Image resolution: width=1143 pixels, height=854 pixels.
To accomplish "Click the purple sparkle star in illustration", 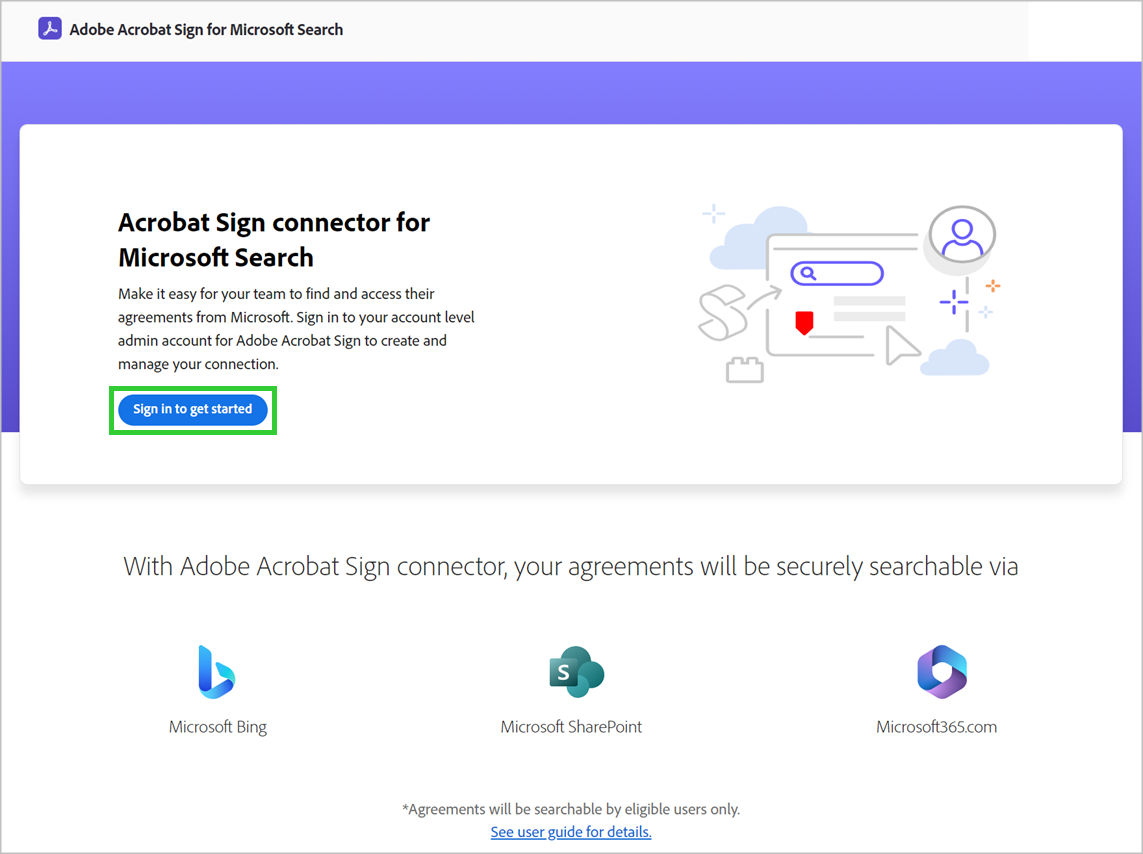I will pyautogui.click(x=953, y=302).
